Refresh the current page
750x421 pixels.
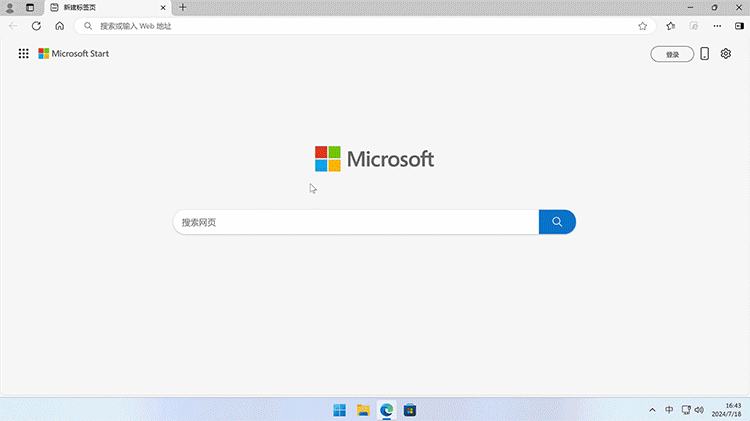(x=36, y=26)
